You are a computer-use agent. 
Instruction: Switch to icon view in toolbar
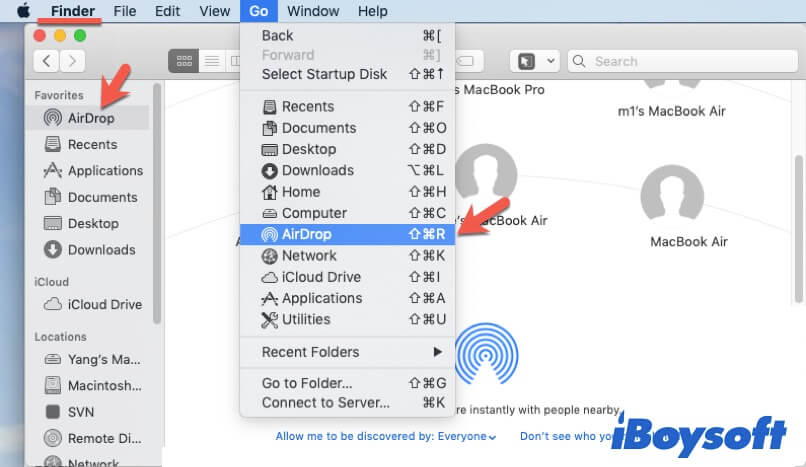(184, 61)
